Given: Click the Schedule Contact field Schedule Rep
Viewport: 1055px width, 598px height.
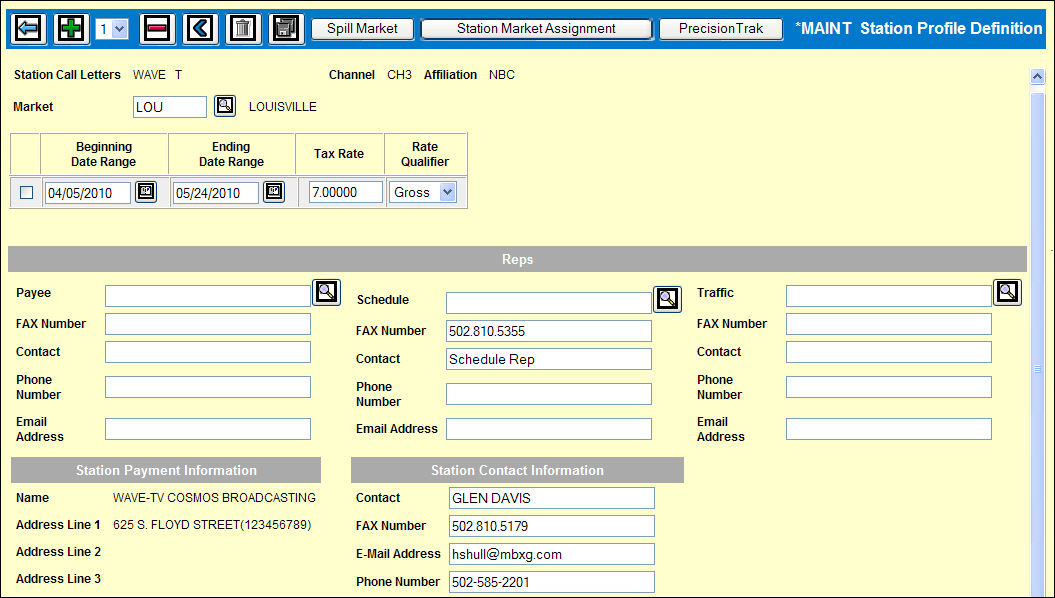Looking at the screenshot, I should click(549, 359).
